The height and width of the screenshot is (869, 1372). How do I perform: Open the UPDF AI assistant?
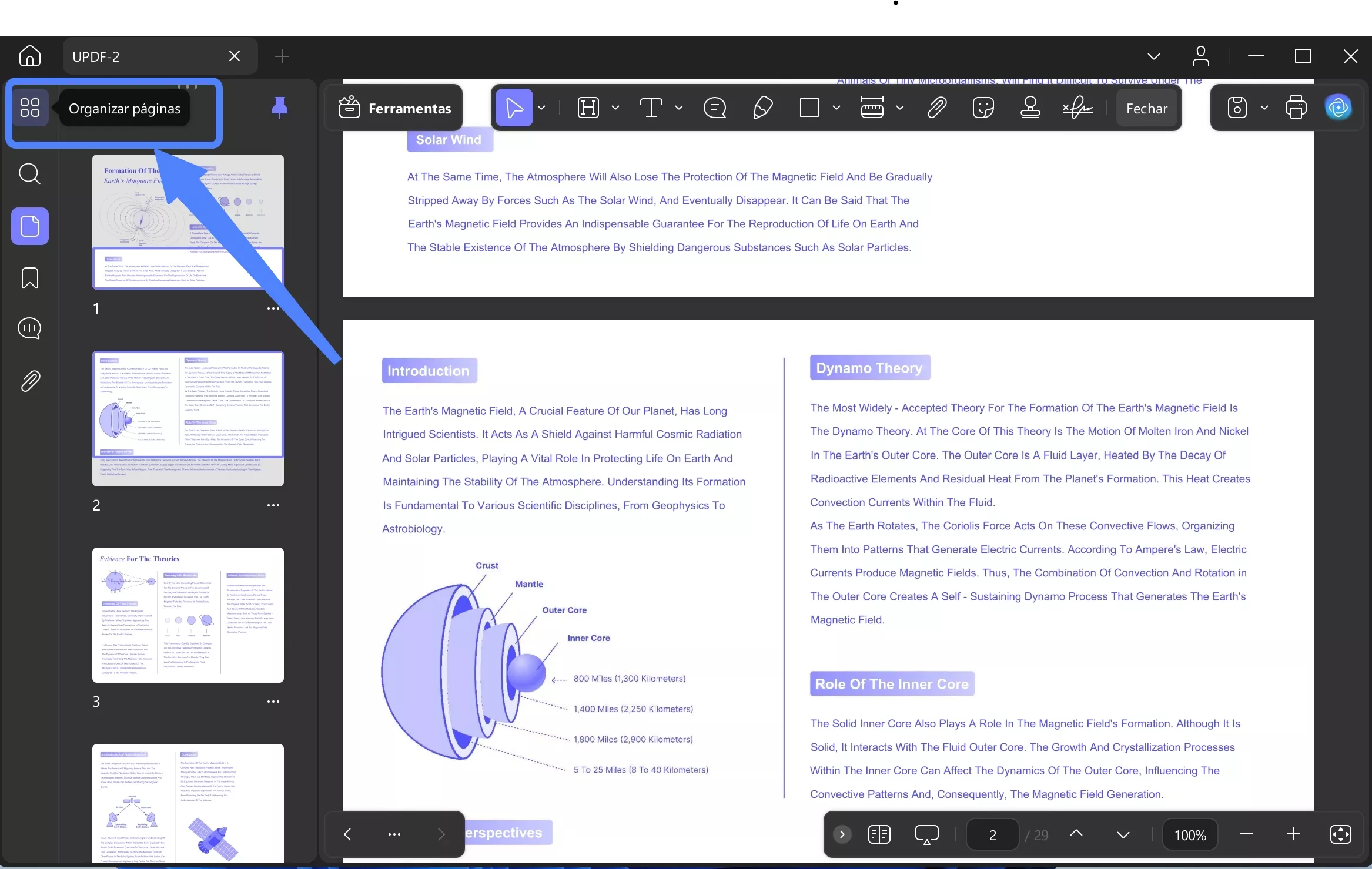[x=1339, y=108]
